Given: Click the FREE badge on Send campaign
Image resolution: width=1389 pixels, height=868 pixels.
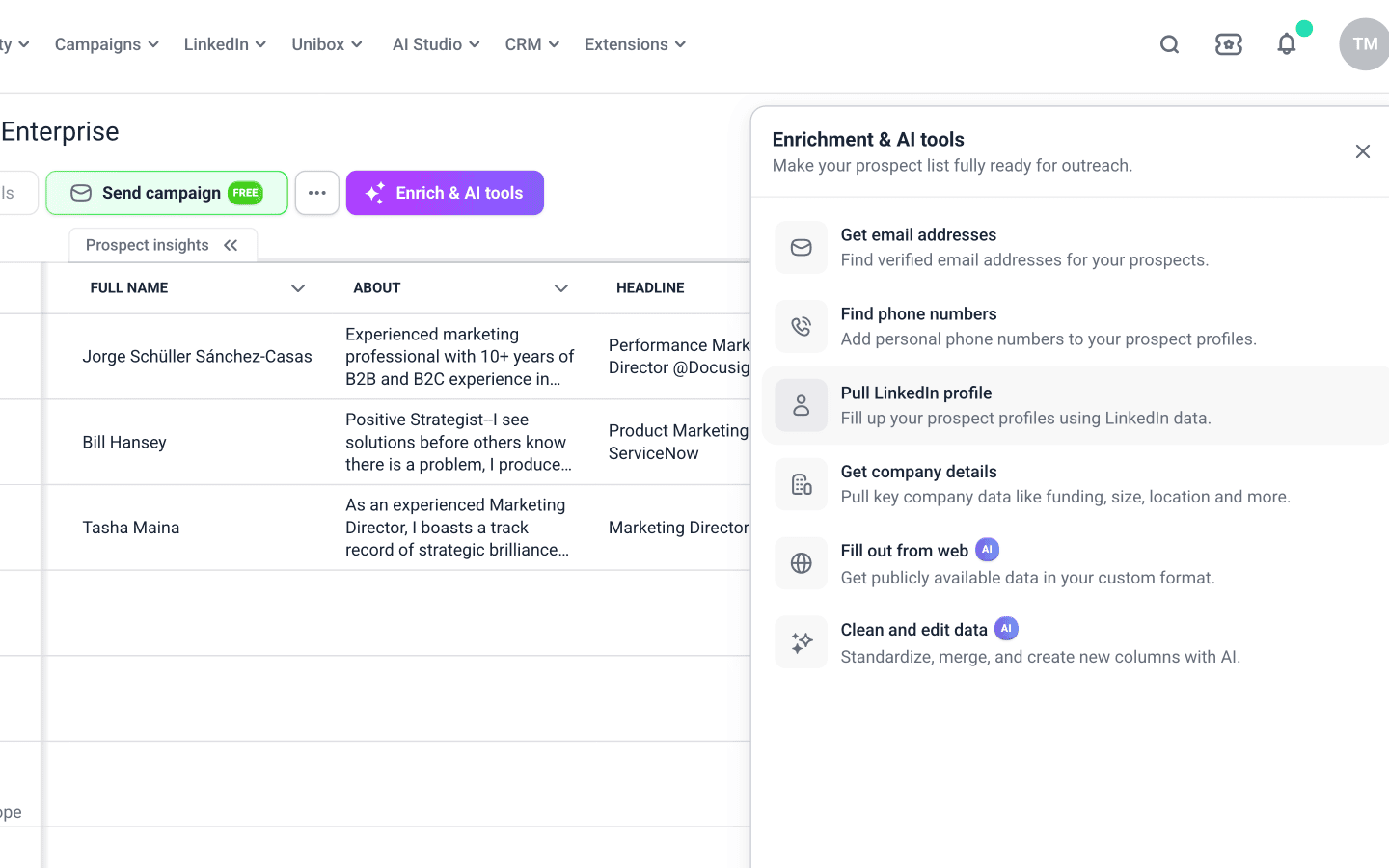Looking at the screenshot, I should pyautogui.click(x=246, y=193).
